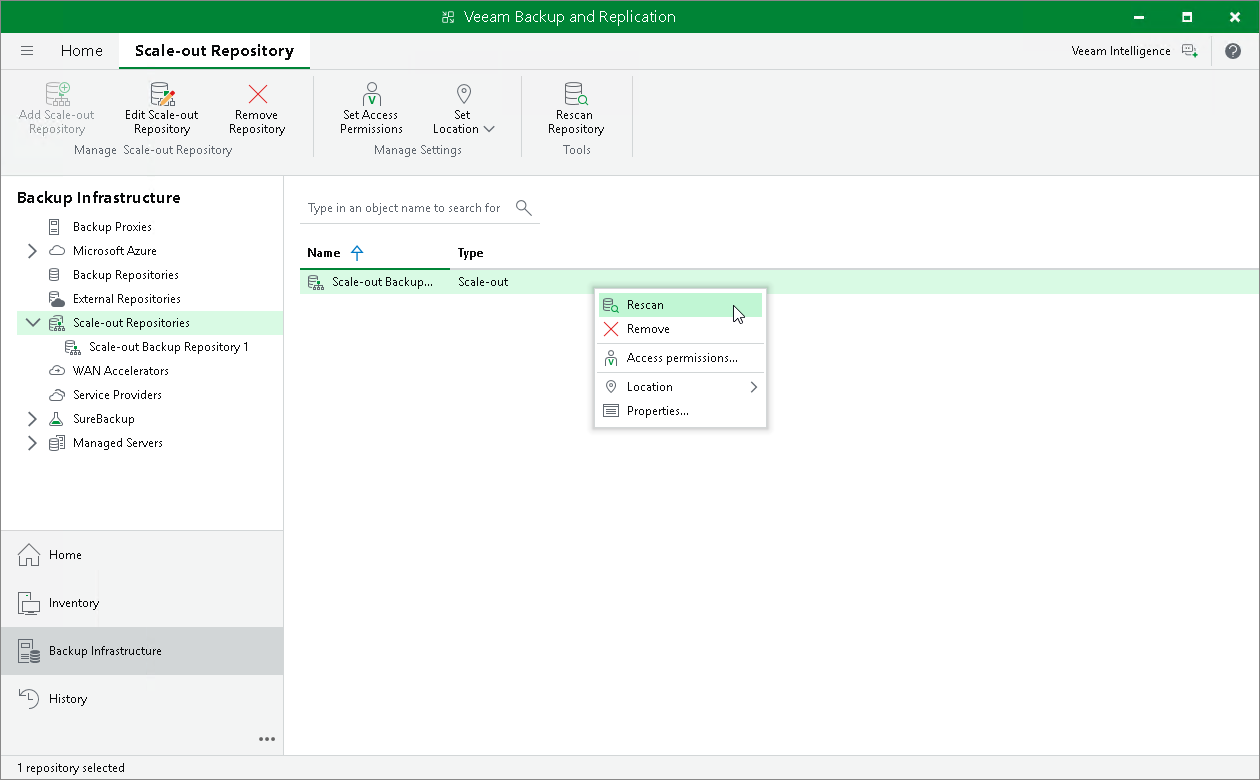The image size is (1260, 780).
Task: Switch to the Home tab
Action: 82,50
